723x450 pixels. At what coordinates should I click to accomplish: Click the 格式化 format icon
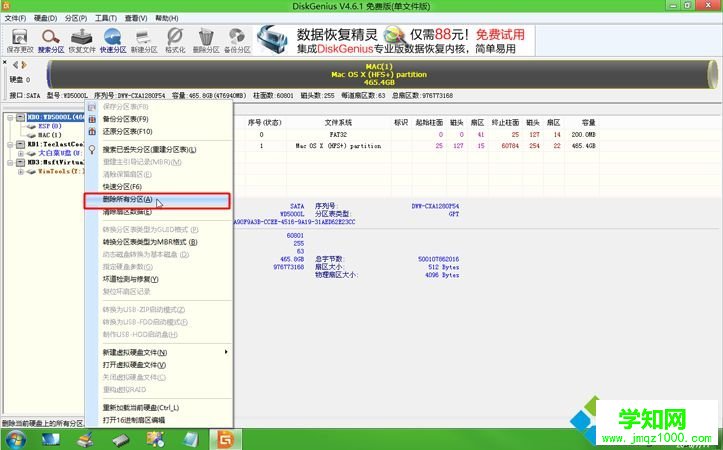click(175, 40)
